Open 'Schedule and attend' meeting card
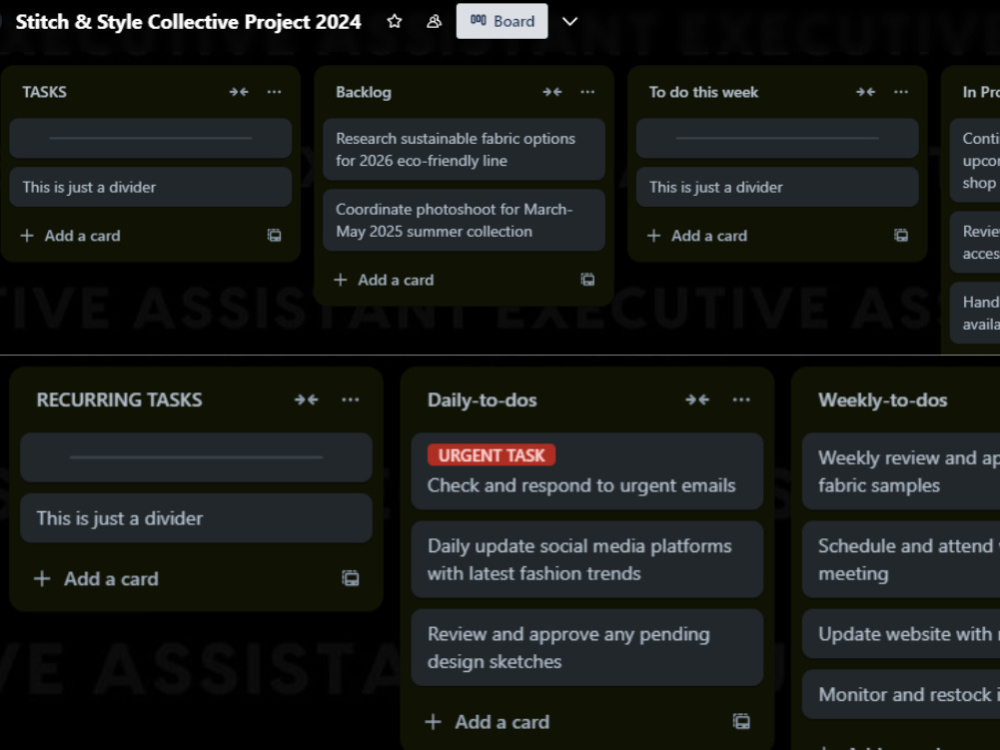Screen dimensions: 1000x750 (x=901, y=559)
